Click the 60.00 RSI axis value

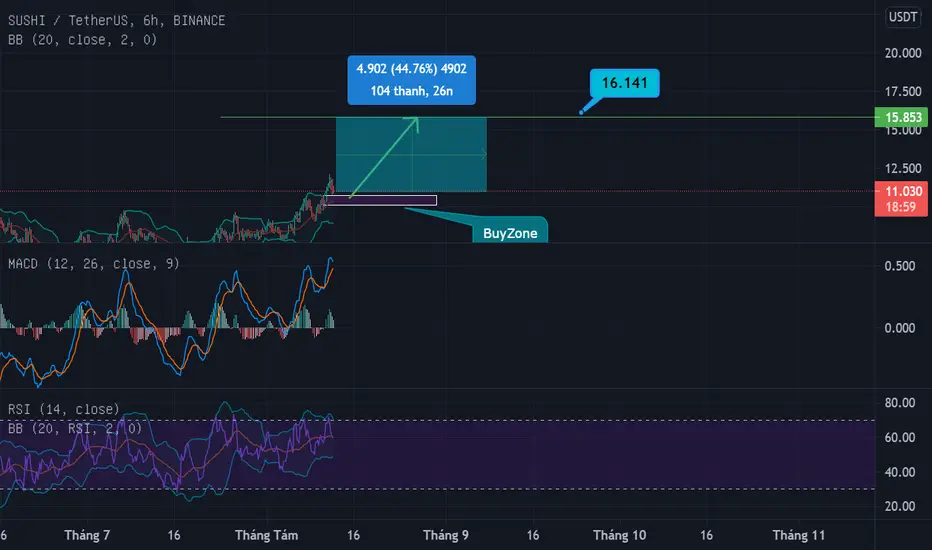pyautogui.click(x=899, y=437)
